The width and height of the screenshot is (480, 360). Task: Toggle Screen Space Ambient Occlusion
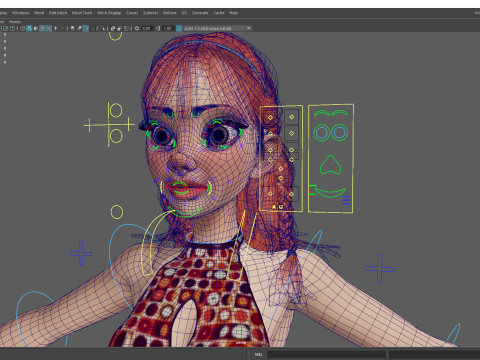(72, 28)
